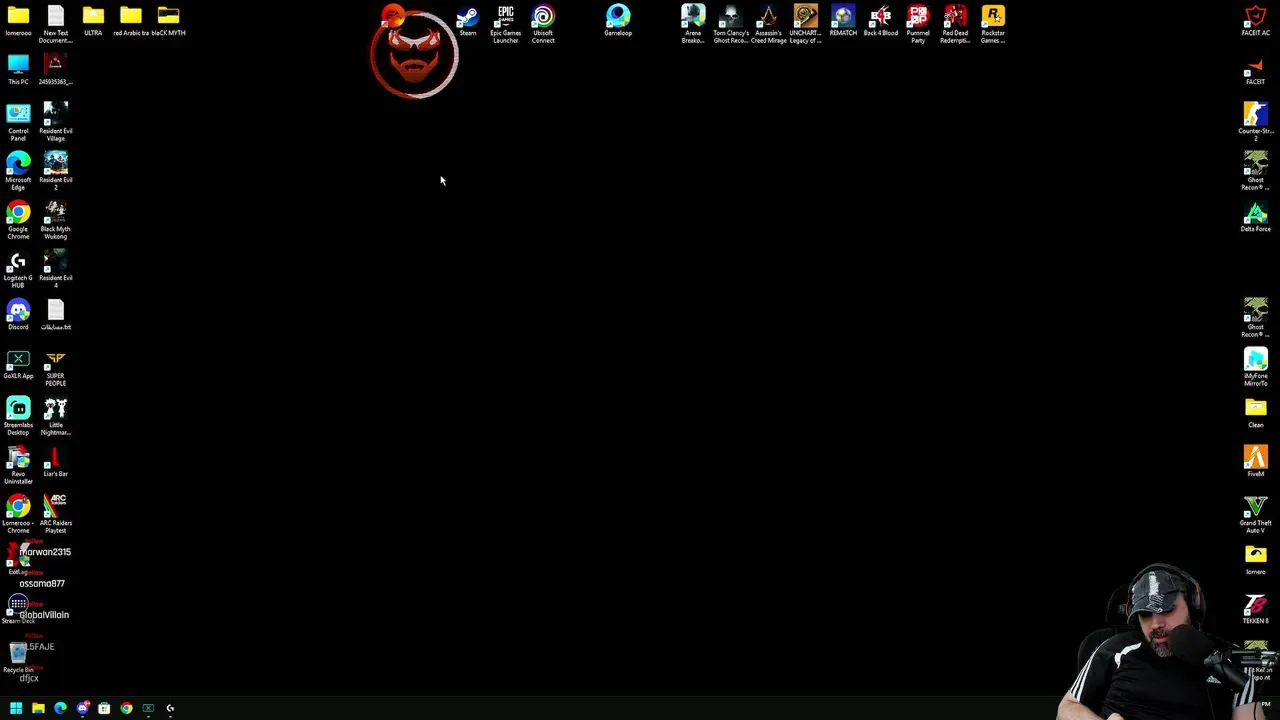The height and width of the screenshot is (720, 1280).
Task: Open Discord from the taskbar
Action: (x=82, y=708)
